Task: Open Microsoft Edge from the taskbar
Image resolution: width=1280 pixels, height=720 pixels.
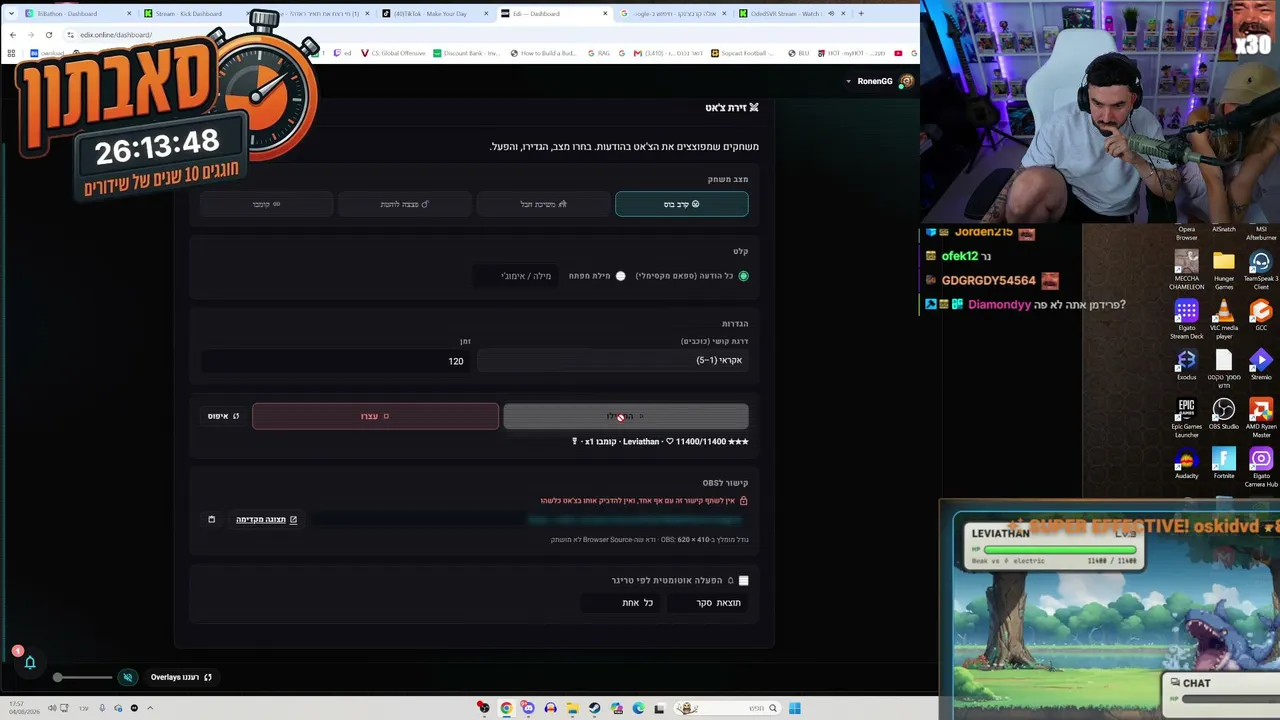Action: [638, 708]
